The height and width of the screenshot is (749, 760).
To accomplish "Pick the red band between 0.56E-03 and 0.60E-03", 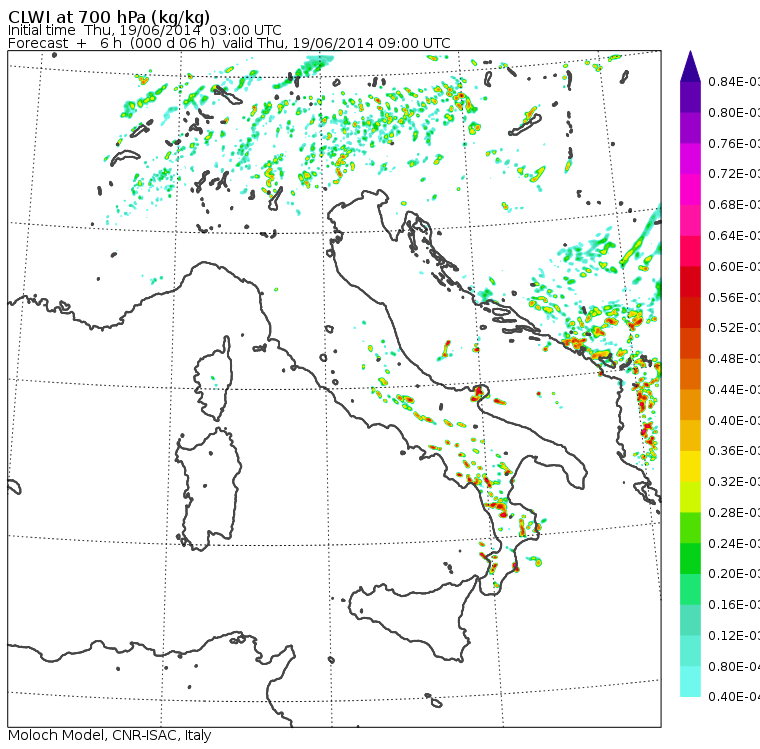I will point(691,282).
